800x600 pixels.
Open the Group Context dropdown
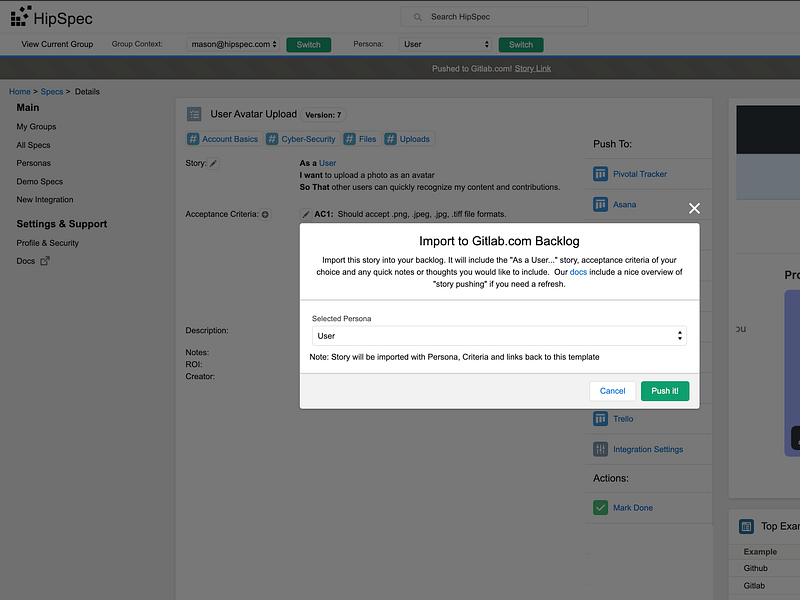point(233,44)
